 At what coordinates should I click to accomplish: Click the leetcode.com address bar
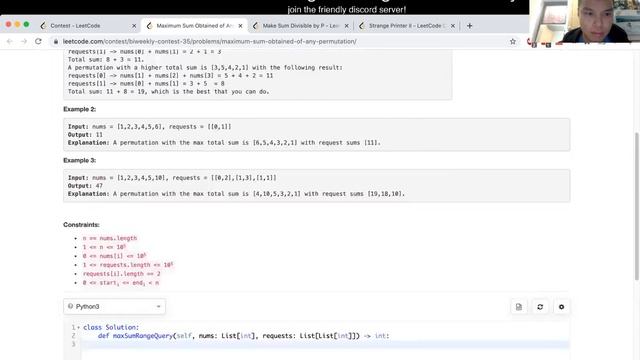[x=209, y=42]
